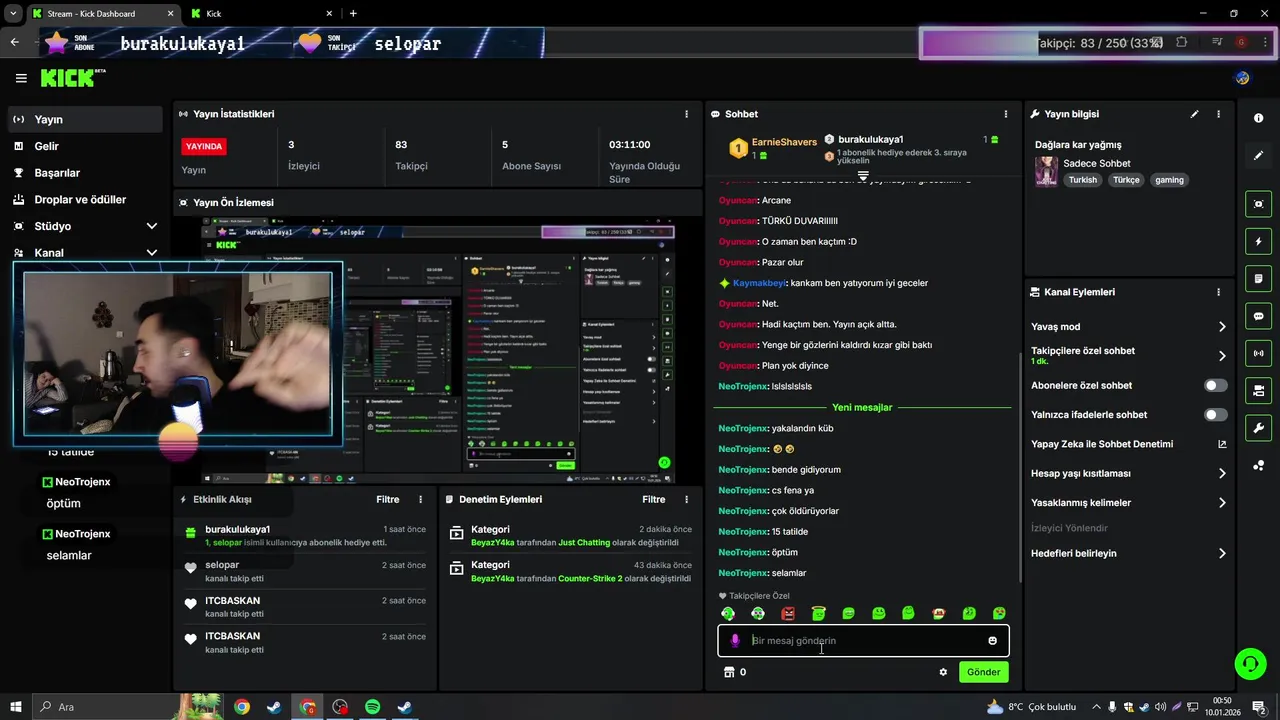Toggle channel actions icon in right sidebar
Screen dimensions: 1280x720
click(1258, 390)
